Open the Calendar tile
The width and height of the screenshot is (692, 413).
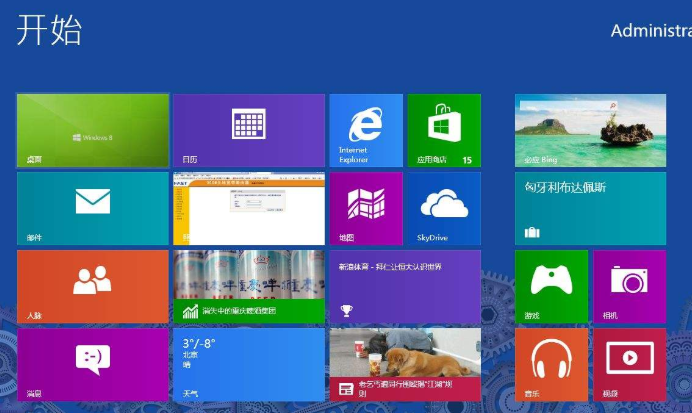point(248,130)
